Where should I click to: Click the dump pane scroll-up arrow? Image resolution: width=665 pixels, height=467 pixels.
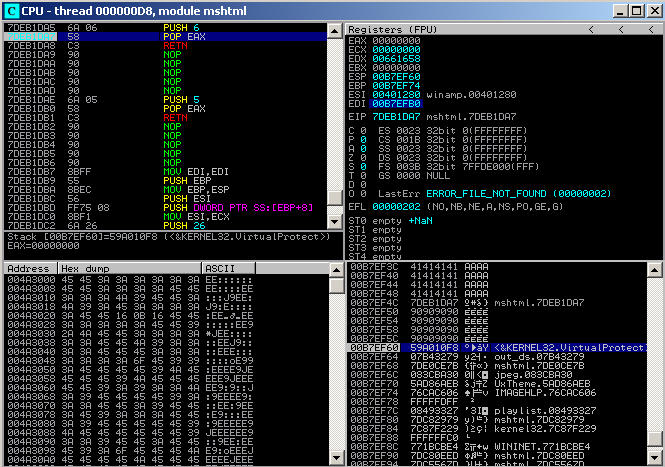(x=337, y=269)
